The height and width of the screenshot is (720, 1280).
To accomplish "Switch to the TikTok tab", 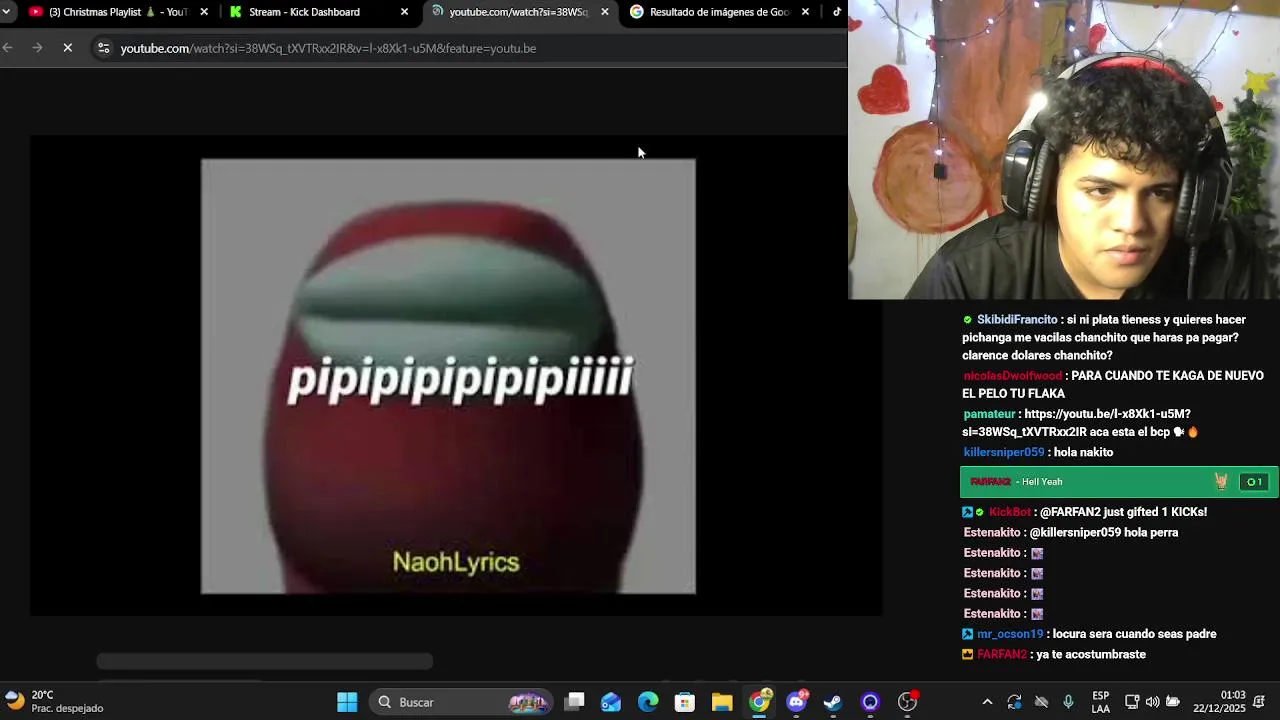I will [x=836, y=12].
